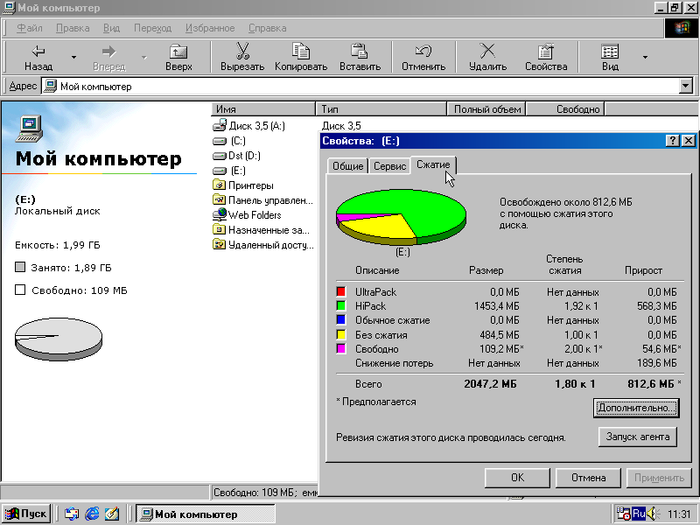
Task: Open Свойства (Properties) from the toolbar
Action: tap(546, 51)
